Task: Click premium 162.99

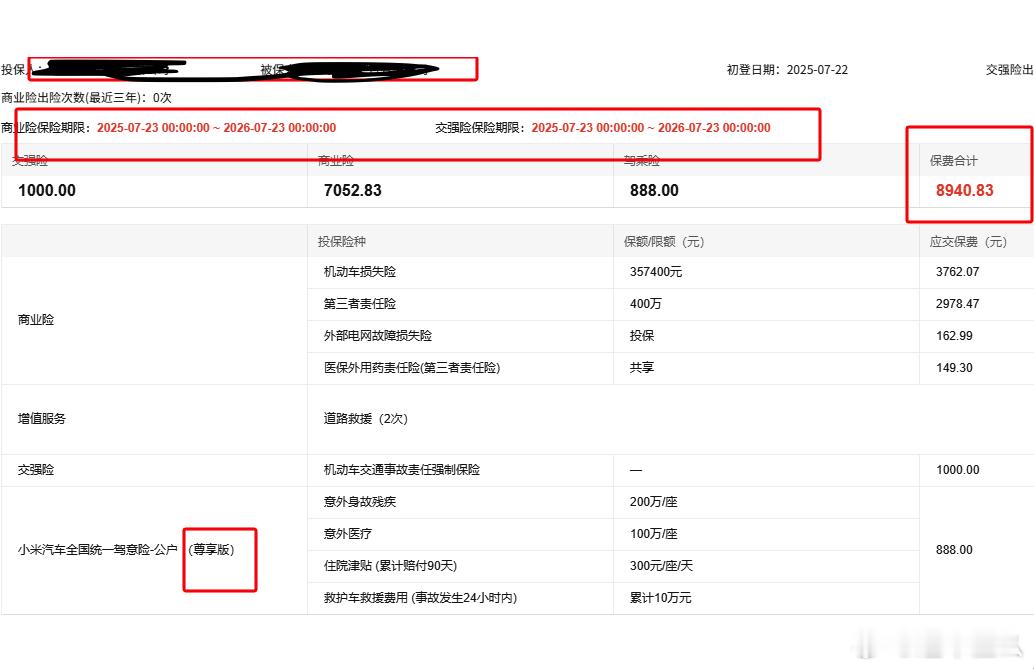Action: coord(954,336)
